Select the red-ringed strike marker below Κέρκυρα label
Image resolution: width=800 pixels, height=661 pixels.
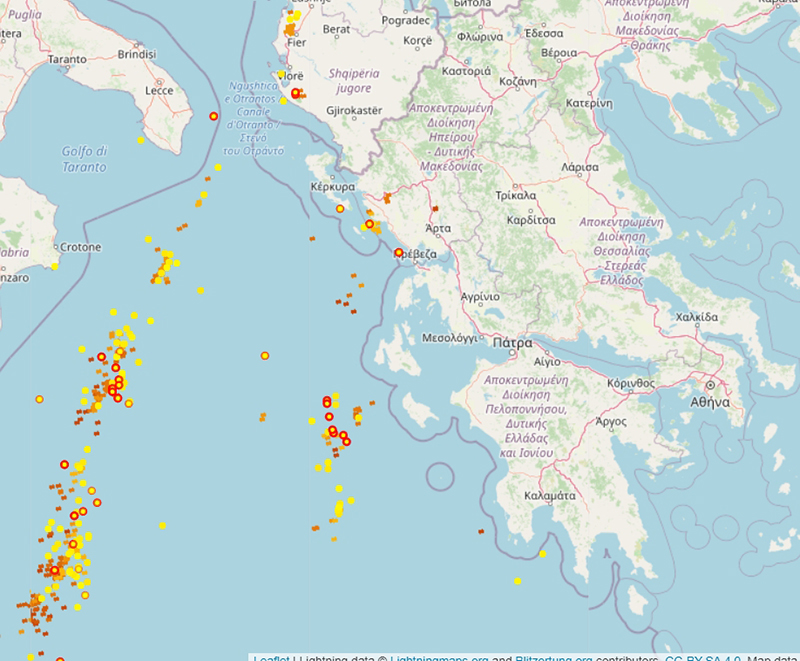coord(340,209)
